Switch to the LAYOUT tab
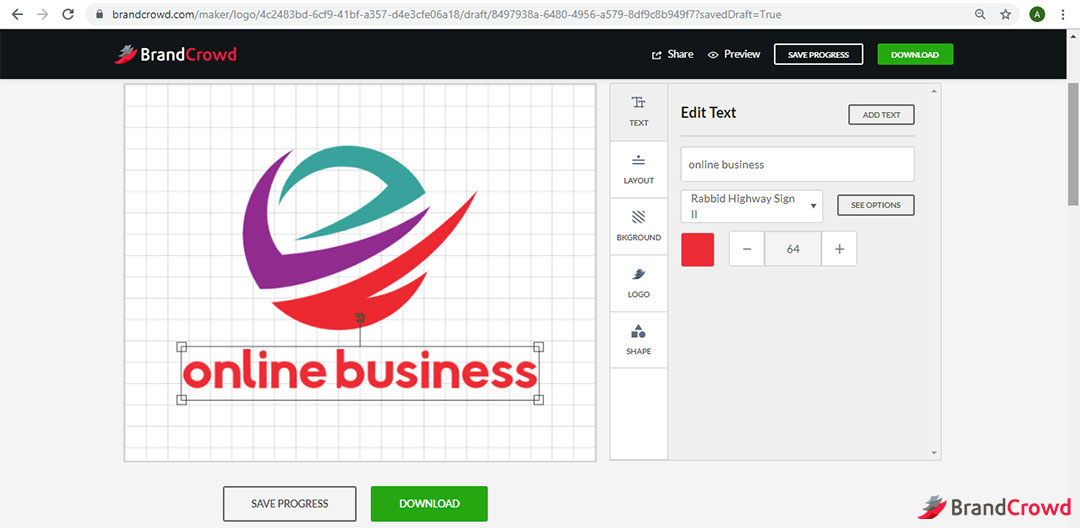The height and width of the screenshot is (528, 1080). 638,169
